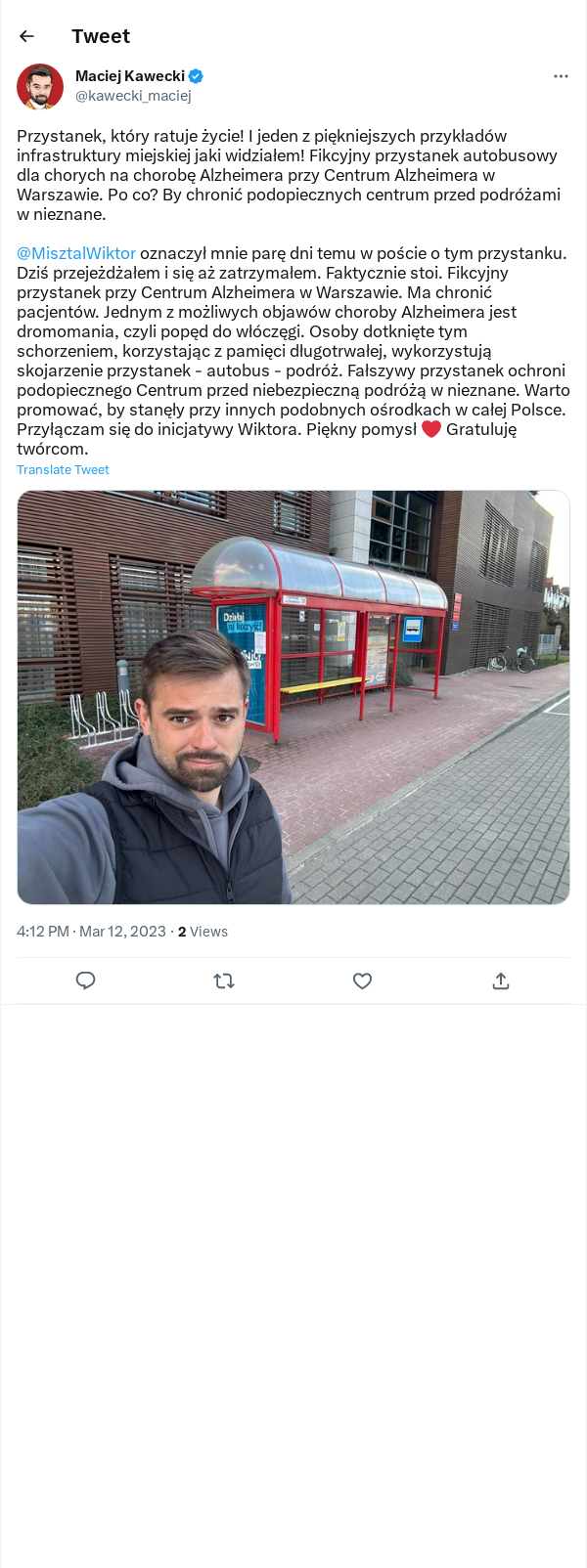587x1568 pixels.
Task: Open the @MisztalWiktor mention
Action: [x=76, y=253]
